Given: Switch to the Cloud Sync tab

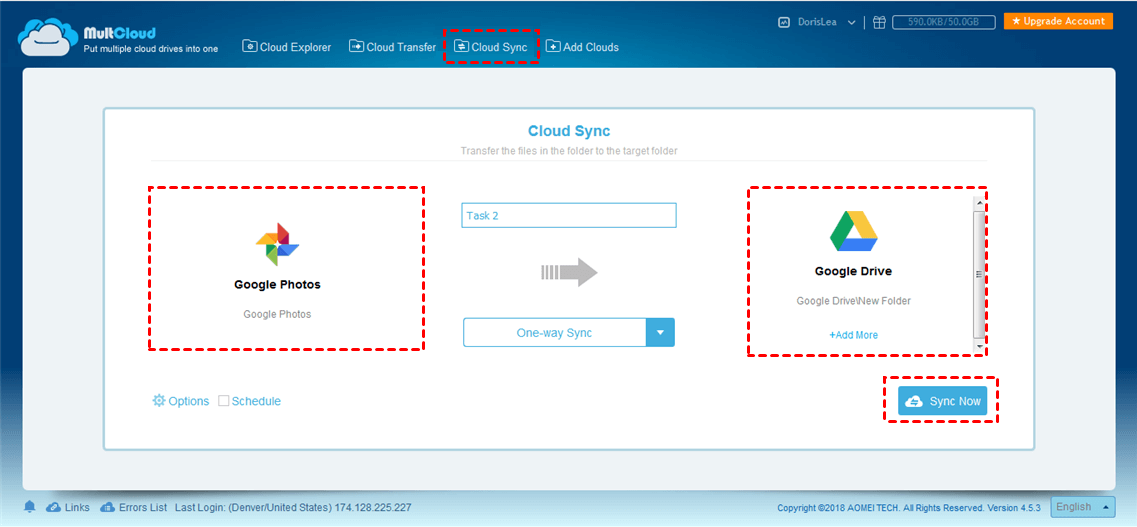Looking at the screenshot, I should tap(492, 47).
